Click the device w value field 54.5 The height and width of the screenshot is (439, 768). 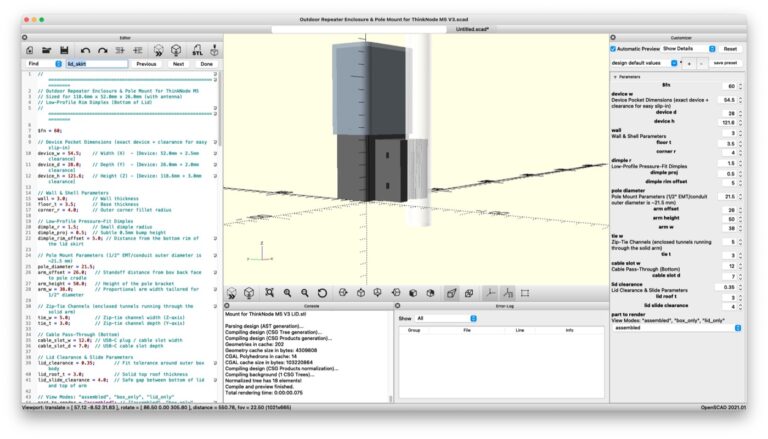coord(728,100)
